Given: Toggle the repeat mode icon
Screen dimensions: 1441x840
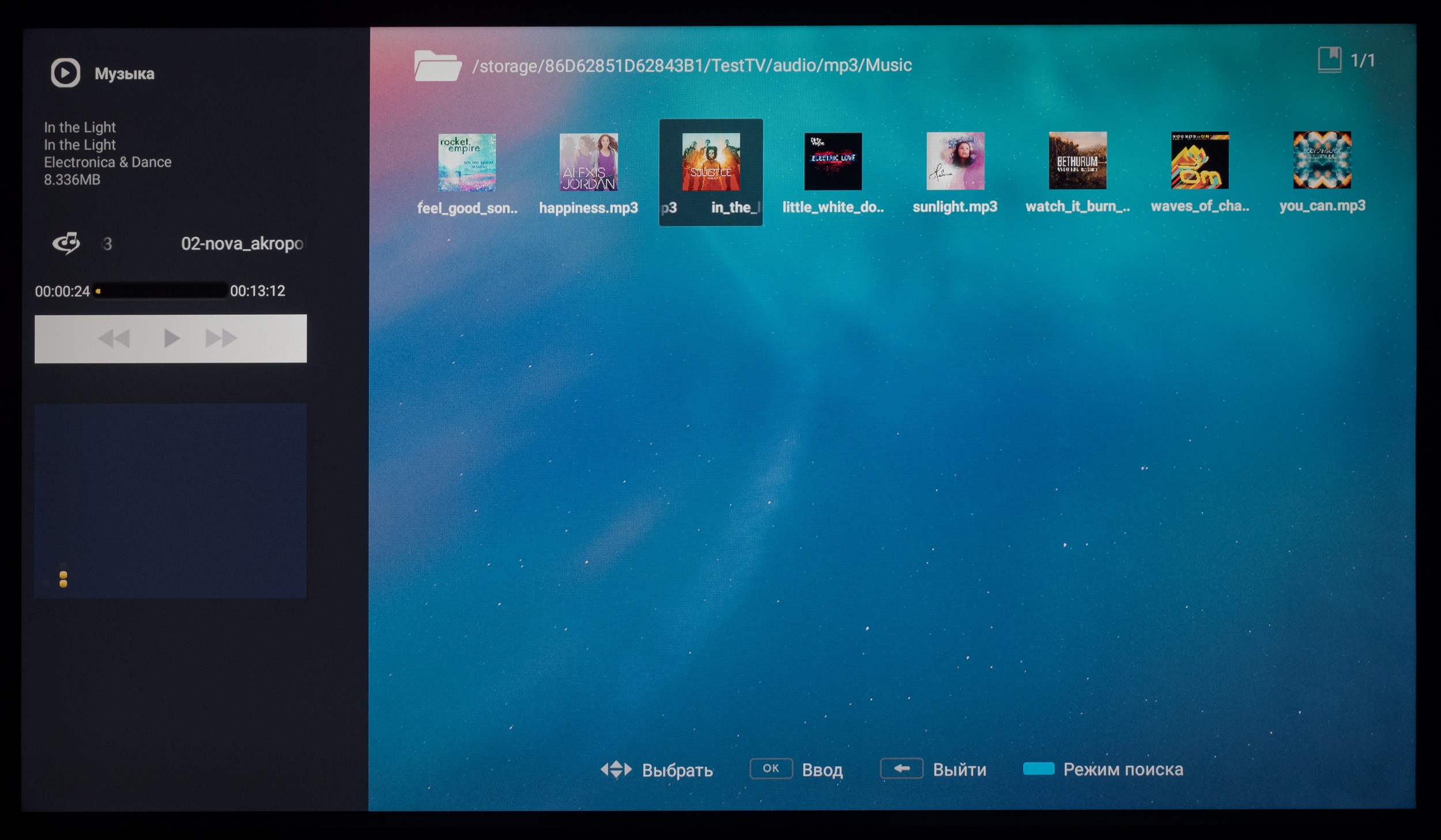Looking at the screenshot, I should click(66, 244).
